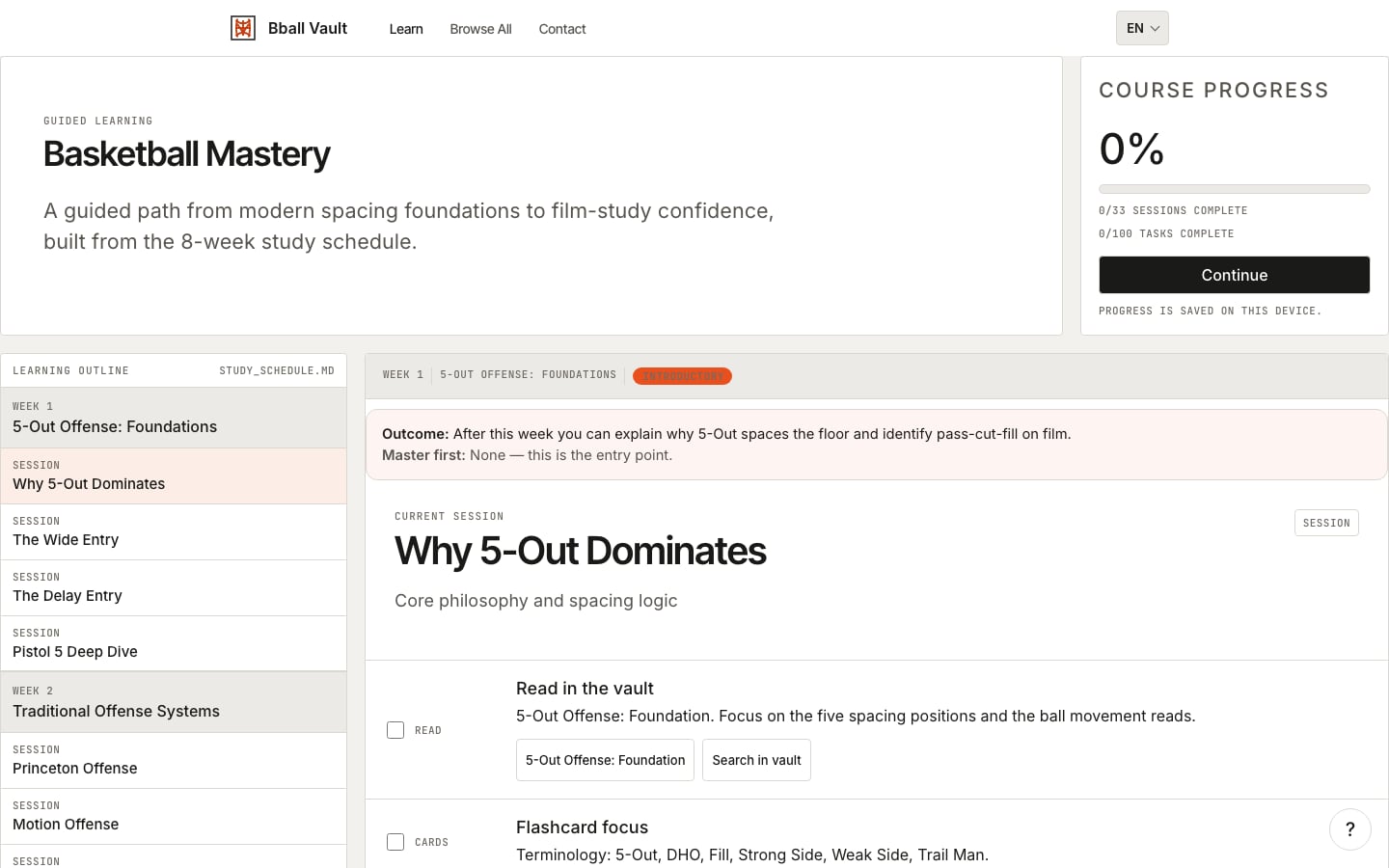Click the 0/33 sessions complete text

coord(1173,210)
